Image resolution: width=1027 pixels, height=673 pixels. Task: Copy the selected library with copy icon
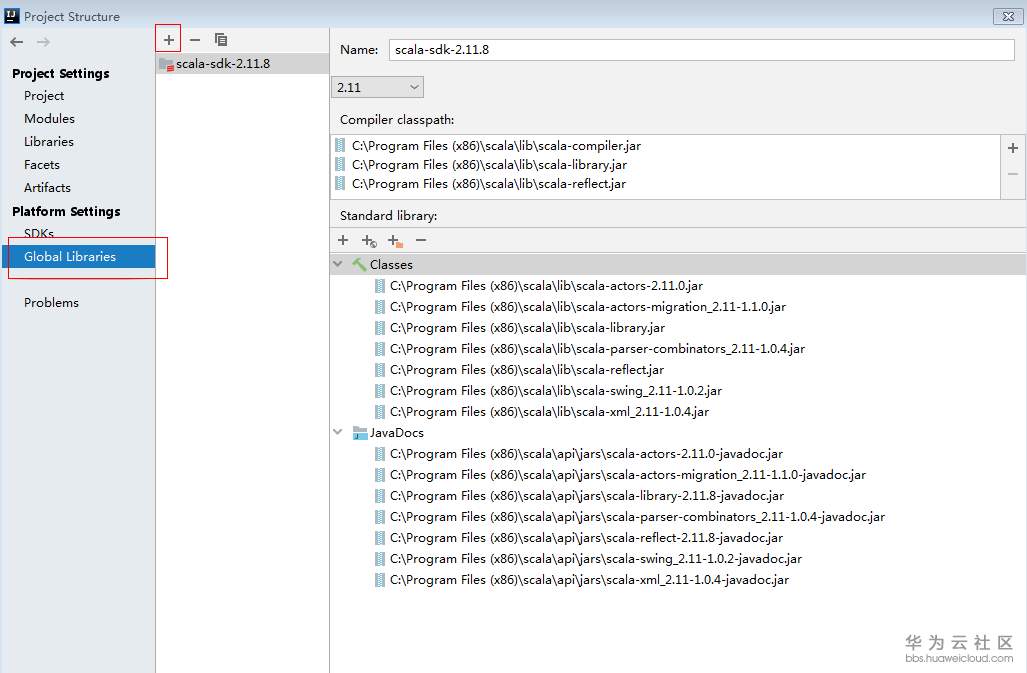pos(221,40)
